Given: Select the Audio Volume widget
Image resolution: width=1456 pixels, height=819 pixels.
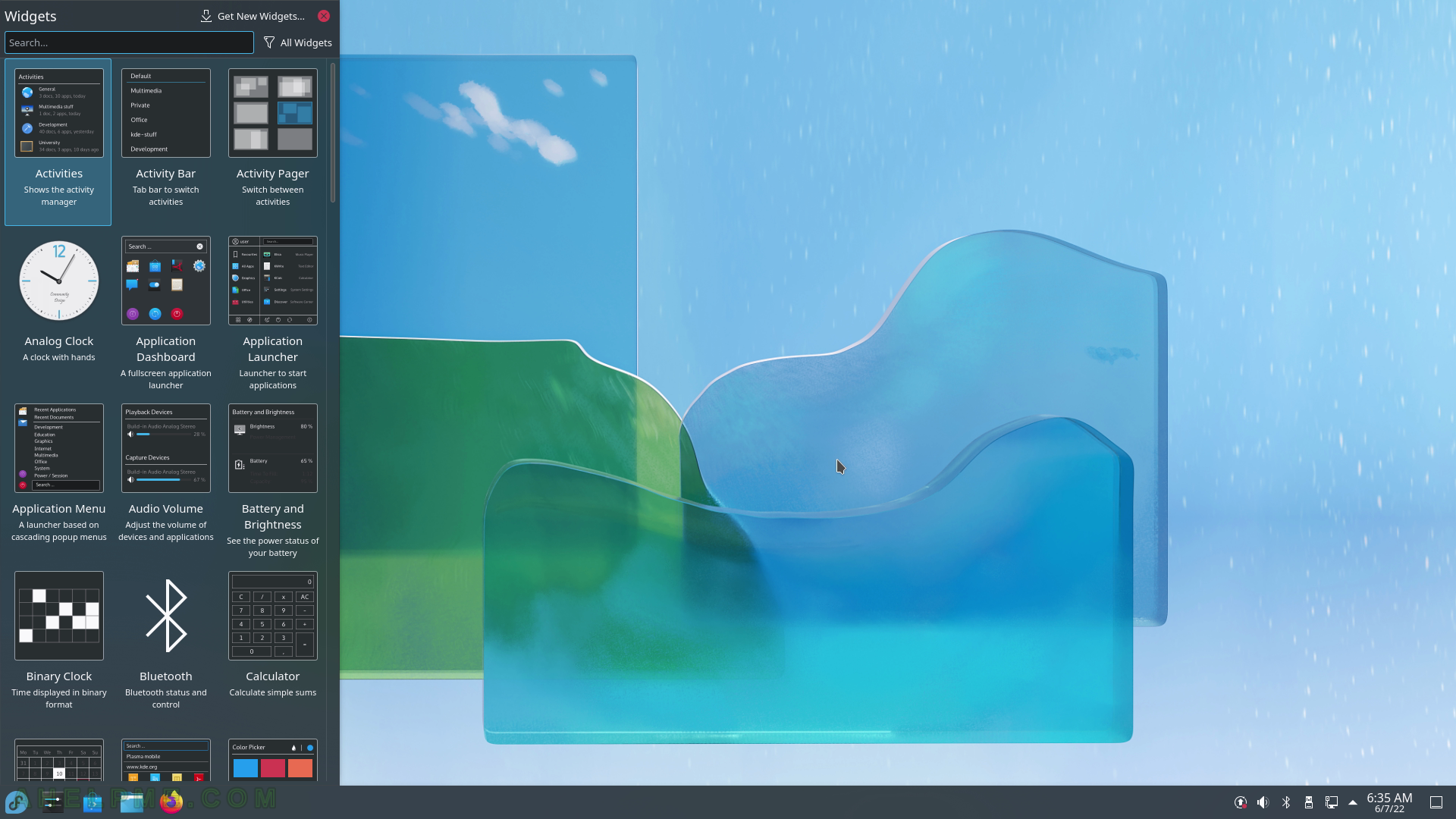Looking at the screenshot, I should coord(165,477).
